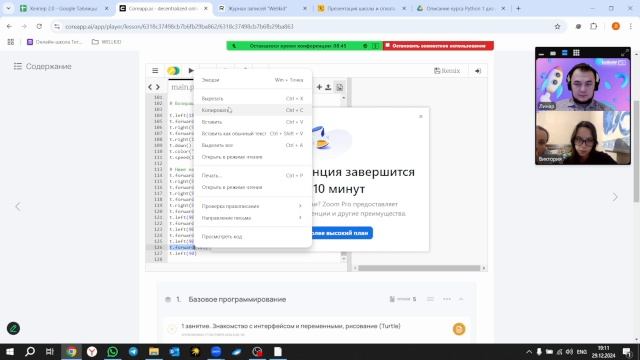Viewport: 640px width, 360px height.
Task: Open File Explorer from the taskbar
Action: [154, 351]
